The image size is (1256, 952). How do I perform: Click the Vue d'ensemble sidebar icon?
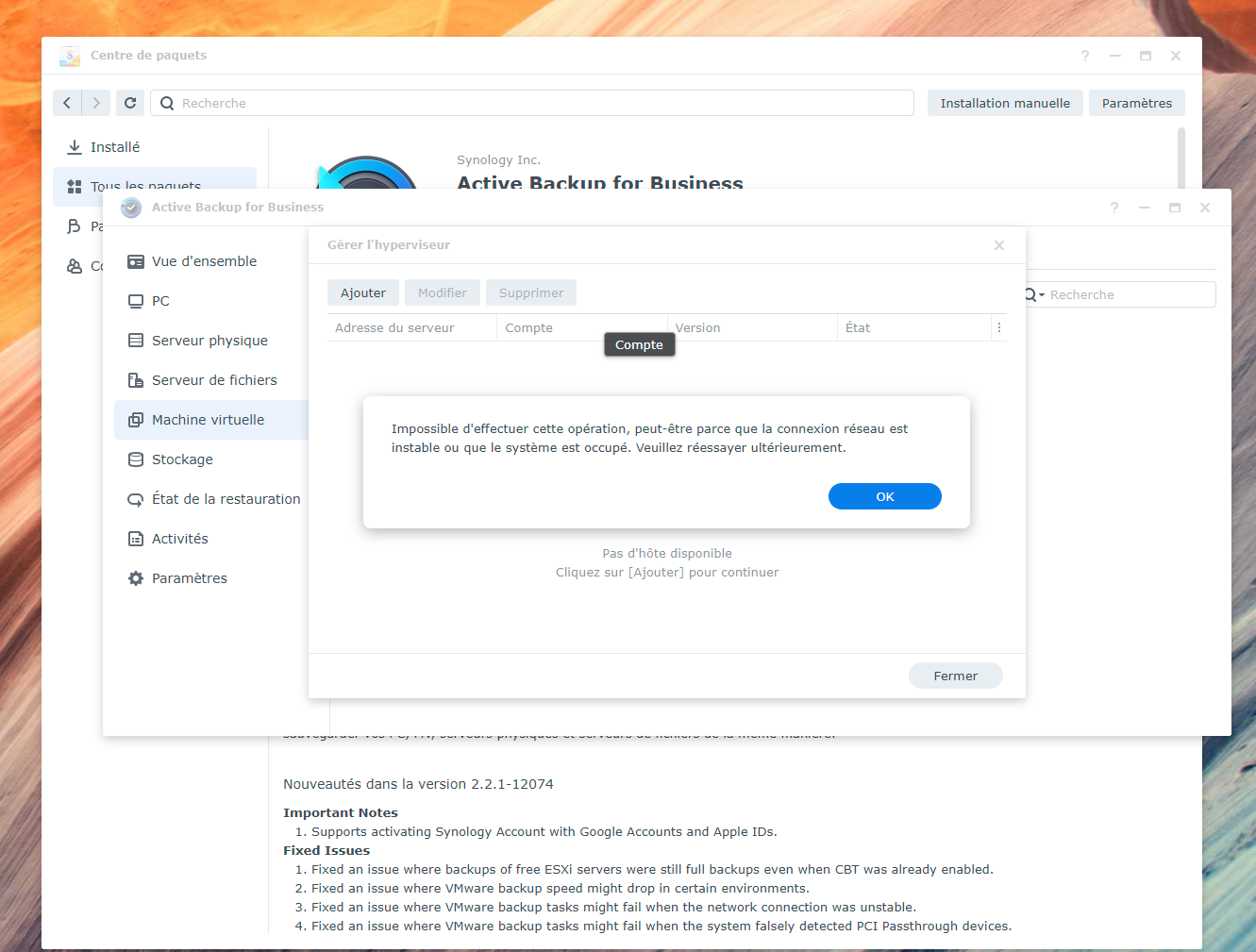(136, 261)
